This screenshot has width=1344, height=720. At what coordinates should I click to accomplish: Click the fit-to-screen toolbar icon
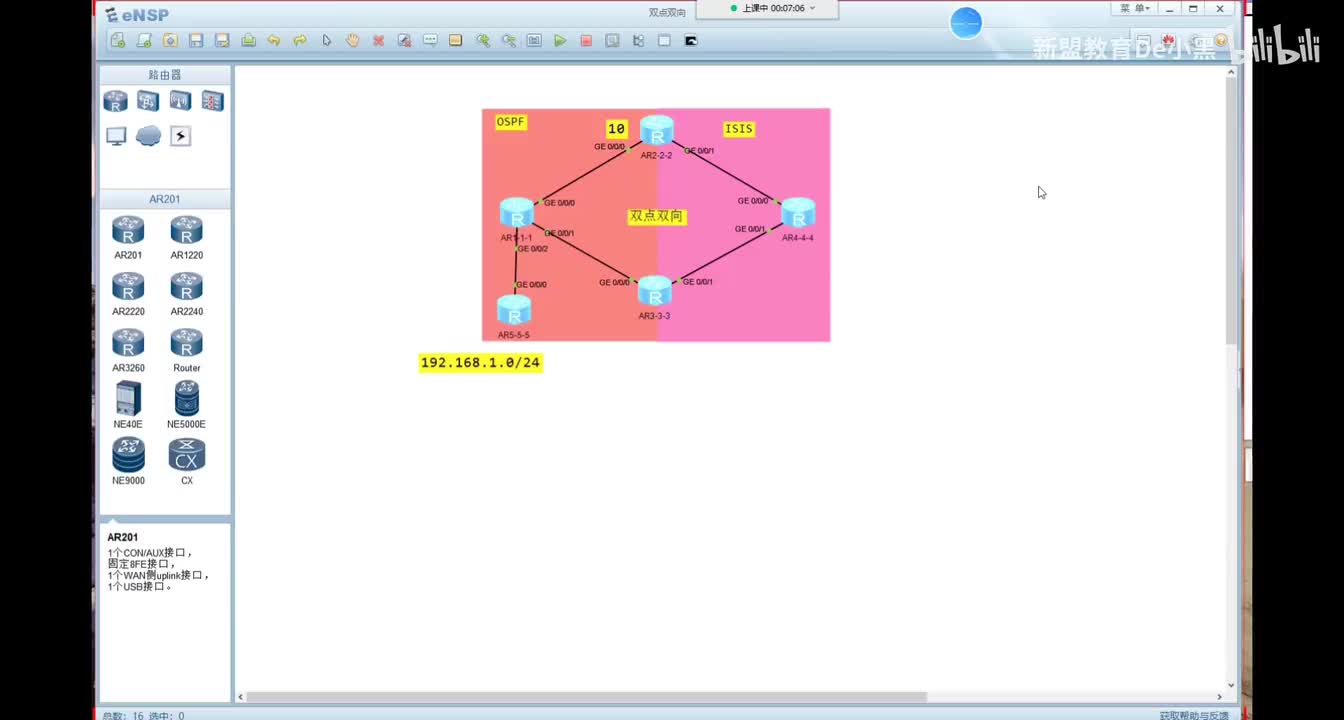tap(534, 41)
